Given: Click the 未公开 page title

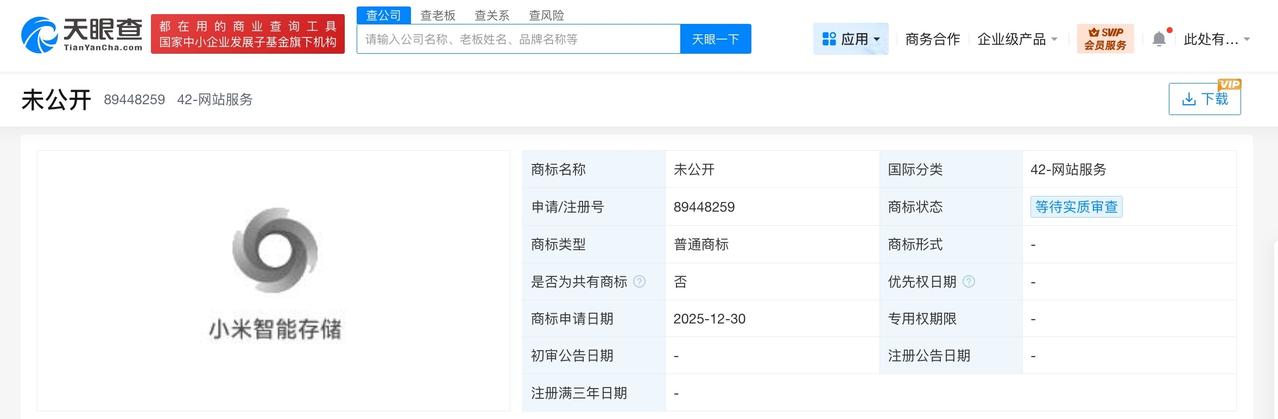Looking at the screenshot, I should pos(56,99).
